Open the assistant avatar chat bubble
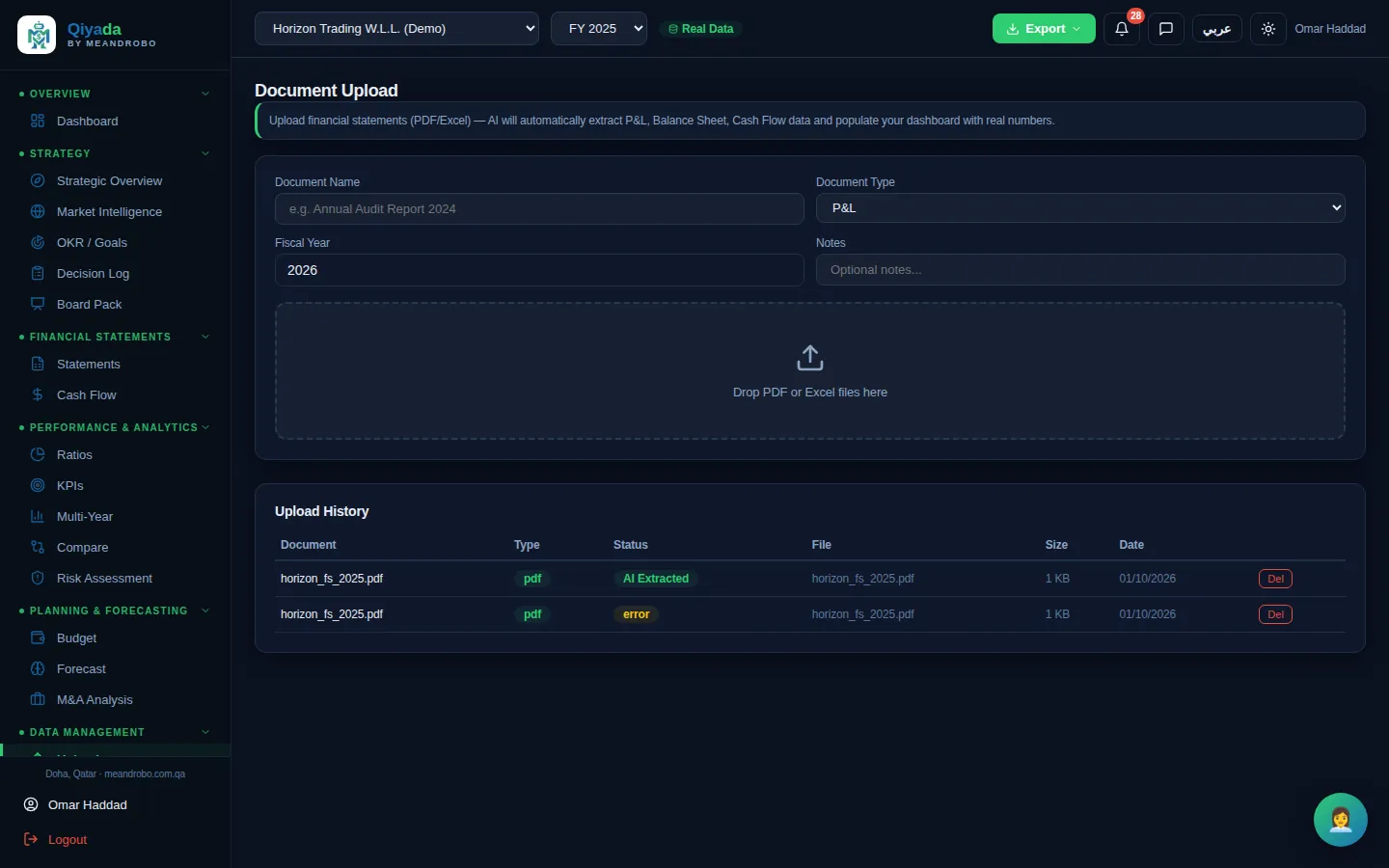The height and width of the screenshot is (868, 1389). pyautogui.click(x=1341, y=820)
